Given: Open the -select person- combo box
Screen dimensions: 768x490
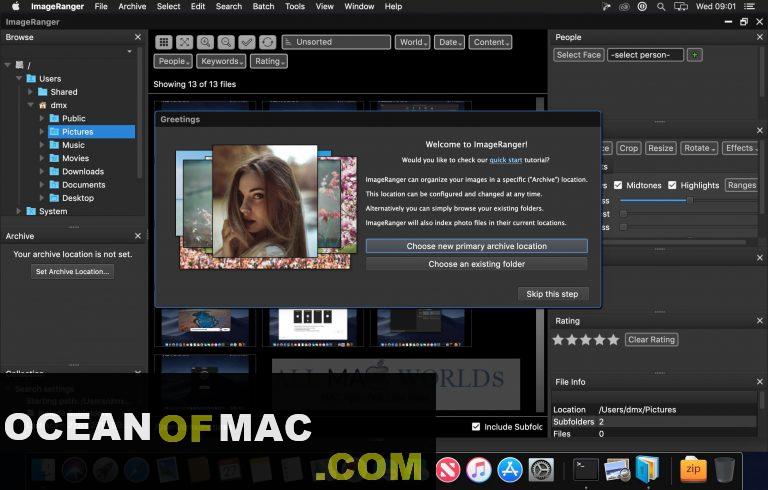Looking at the screenshot, I should (x=645, y=55).
